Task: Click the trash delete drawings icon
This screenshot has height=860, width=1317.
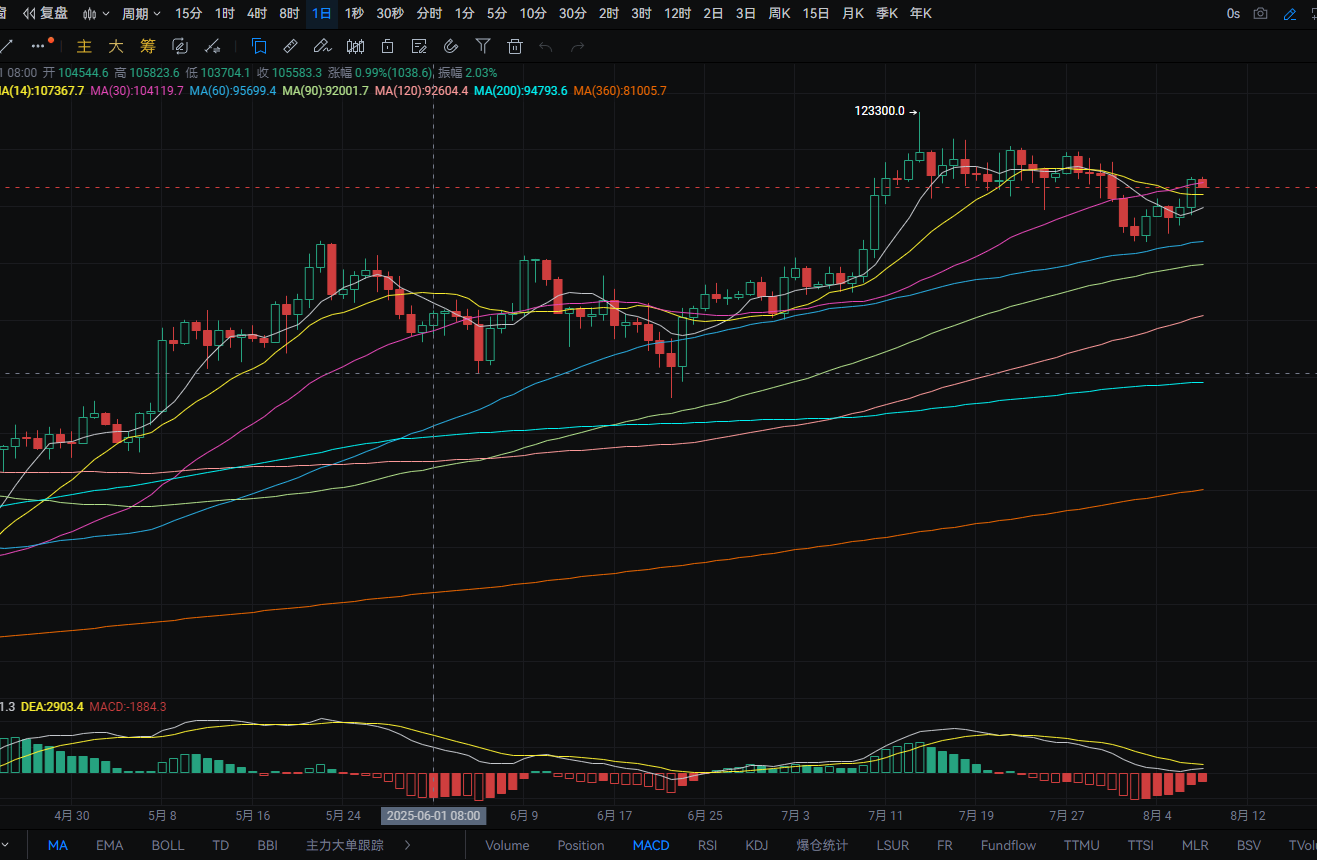Action: point(515,46)
